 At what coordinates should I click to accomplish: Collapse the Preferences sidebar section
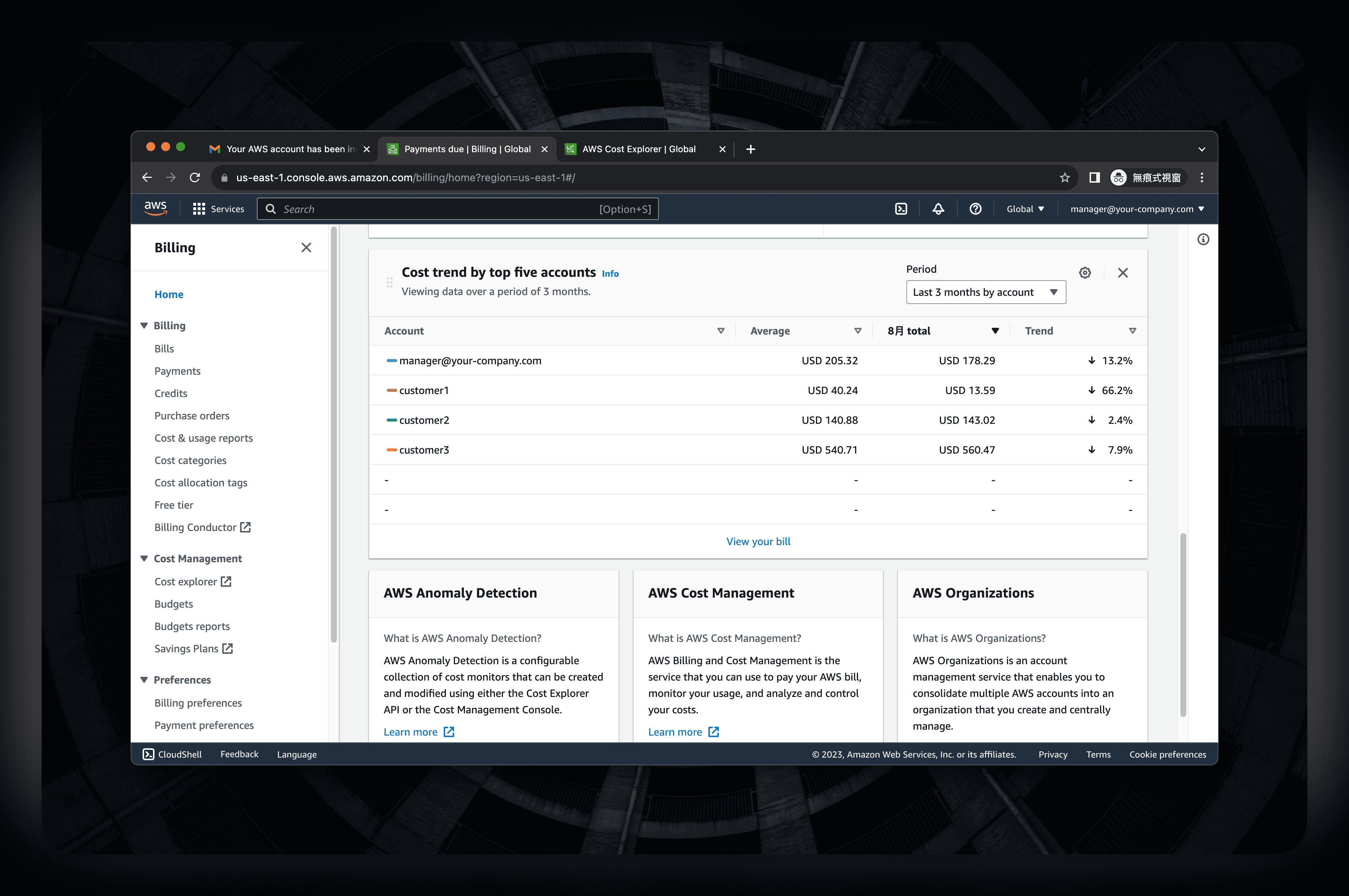click(144, 680)
